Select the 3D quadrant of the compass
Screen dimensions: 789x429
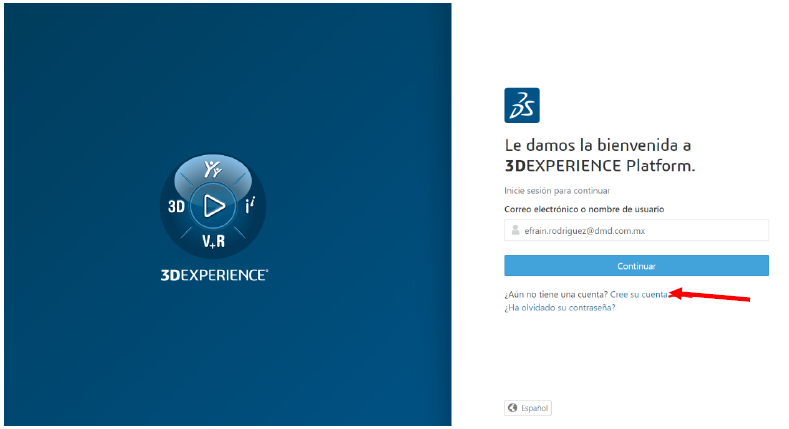[176, 206]
